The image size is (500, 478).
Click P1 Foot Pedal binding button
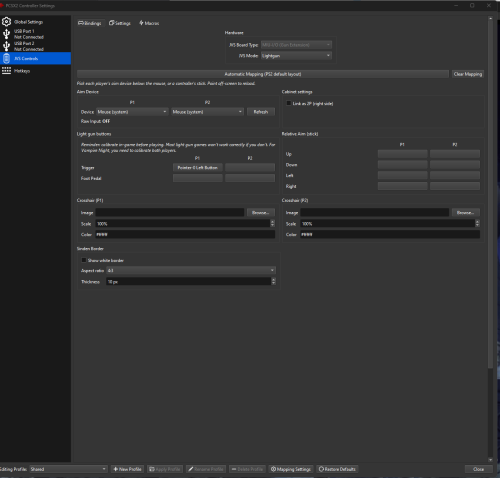[198, 178]
